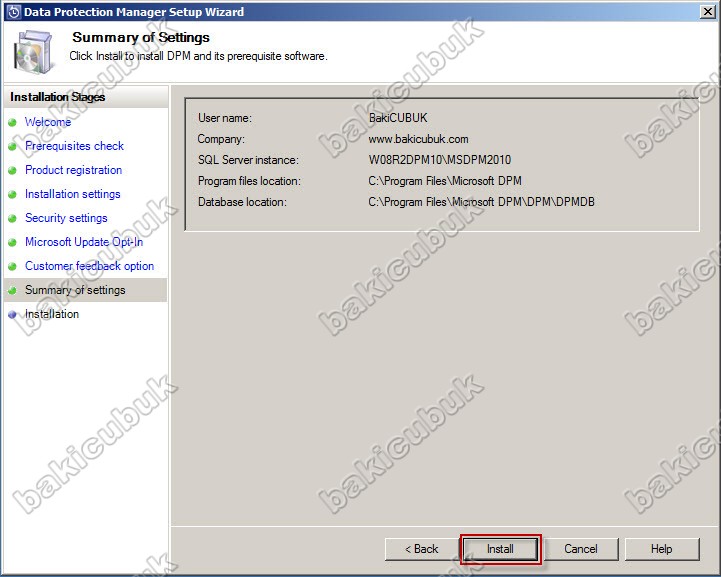Click green dot beside Microsoft Update Opt-In
The width and height of the screenshot is (721, 577).
coord(12,242)
